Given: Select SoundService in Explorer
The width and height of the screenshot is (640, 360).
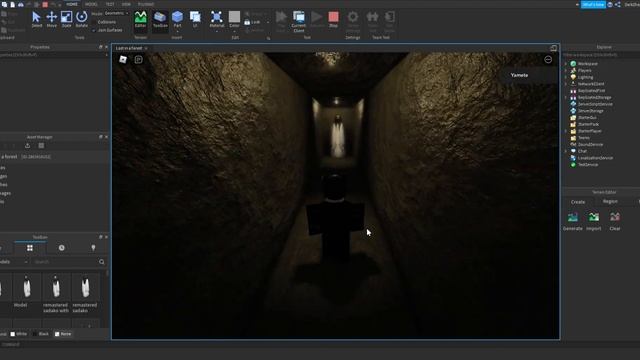Looking at the screenshot, I should pos(591,144).
